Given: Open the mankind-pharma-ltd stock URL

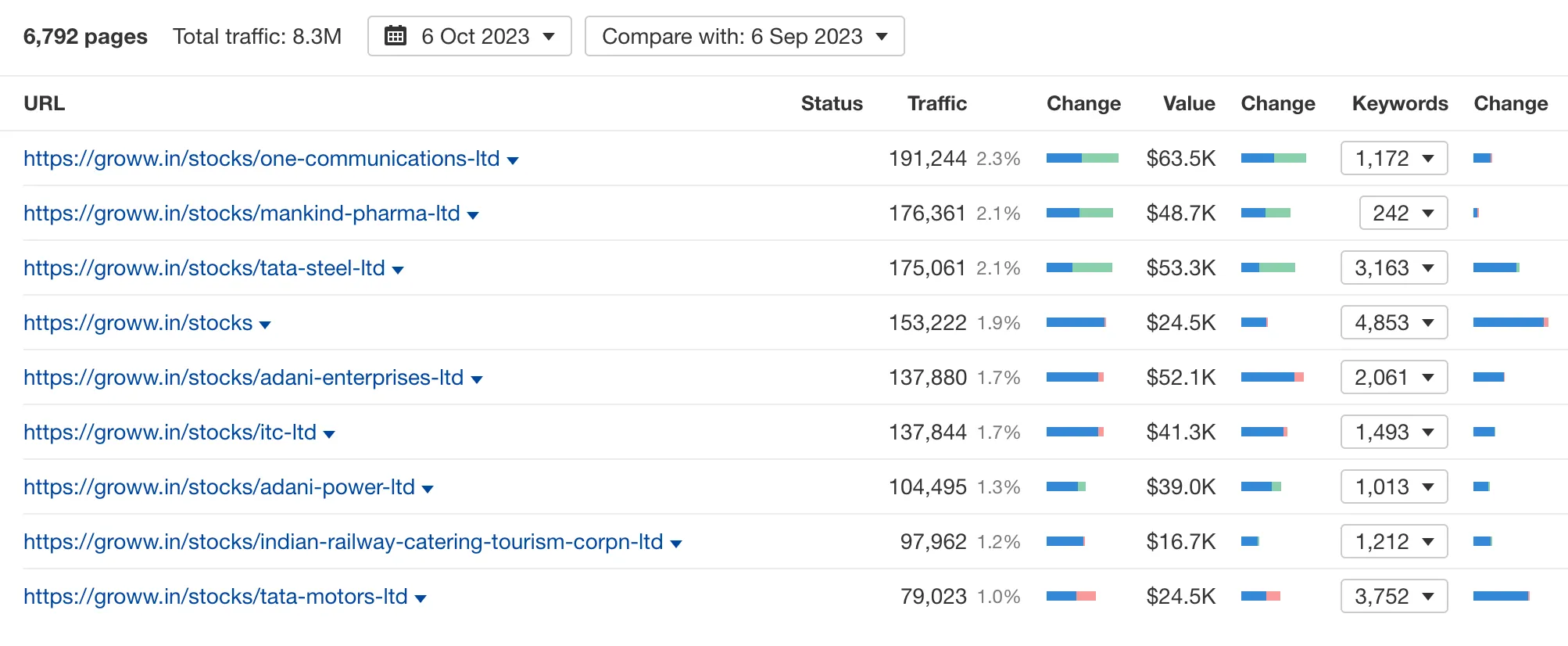Looking at the screenshot, I should (242, 214).
